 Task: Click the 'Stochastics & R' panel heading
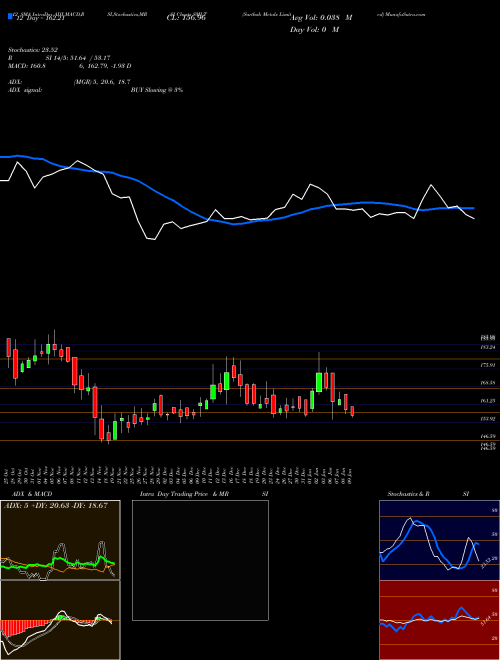click(409, 494)
